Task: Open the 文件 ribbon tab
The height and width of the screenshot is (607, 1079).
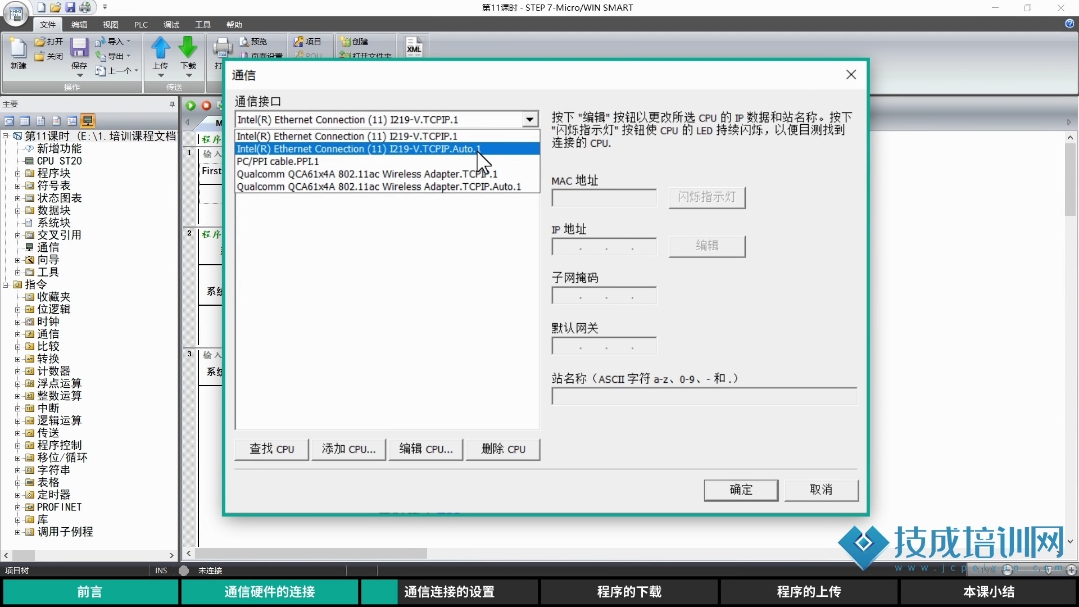Action: 48,25
